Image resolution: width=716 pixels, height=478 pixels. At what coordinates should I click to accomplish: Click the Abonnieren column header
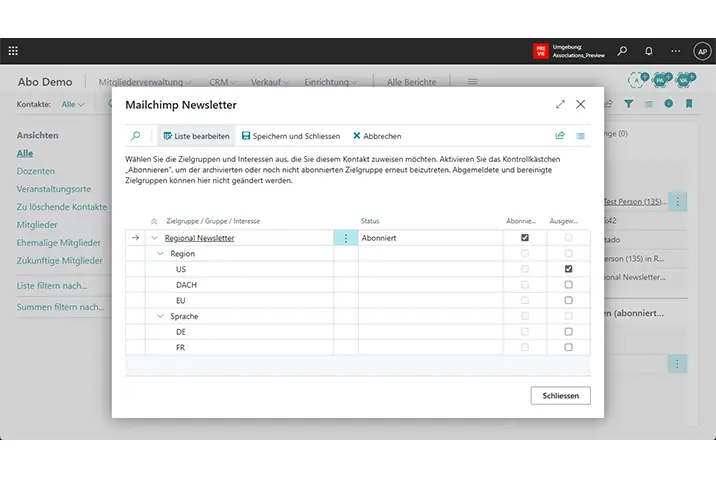coord(521,221)
